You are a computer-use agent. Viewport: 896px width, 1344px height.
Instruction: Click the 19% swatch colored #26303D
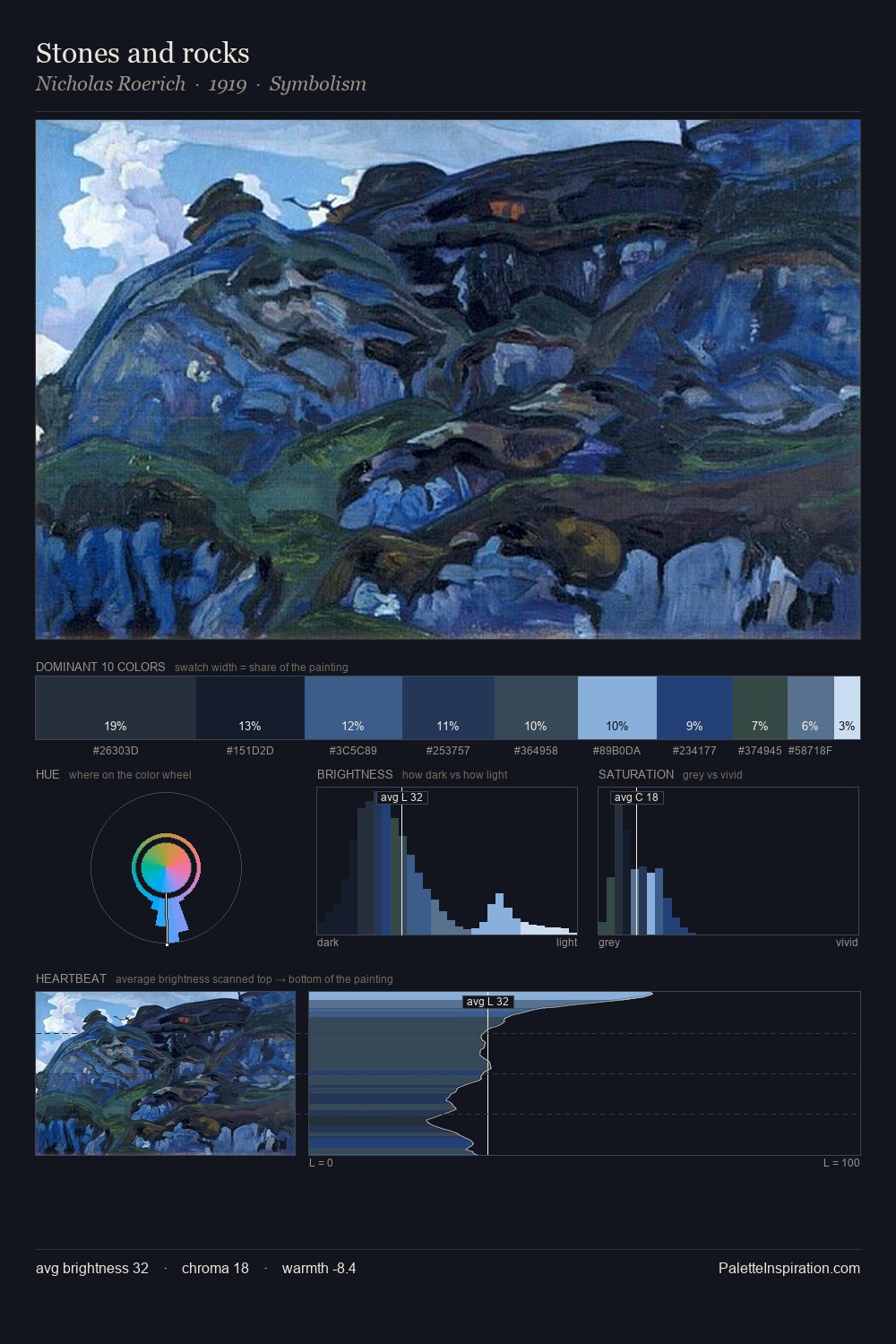click(116, 708)
